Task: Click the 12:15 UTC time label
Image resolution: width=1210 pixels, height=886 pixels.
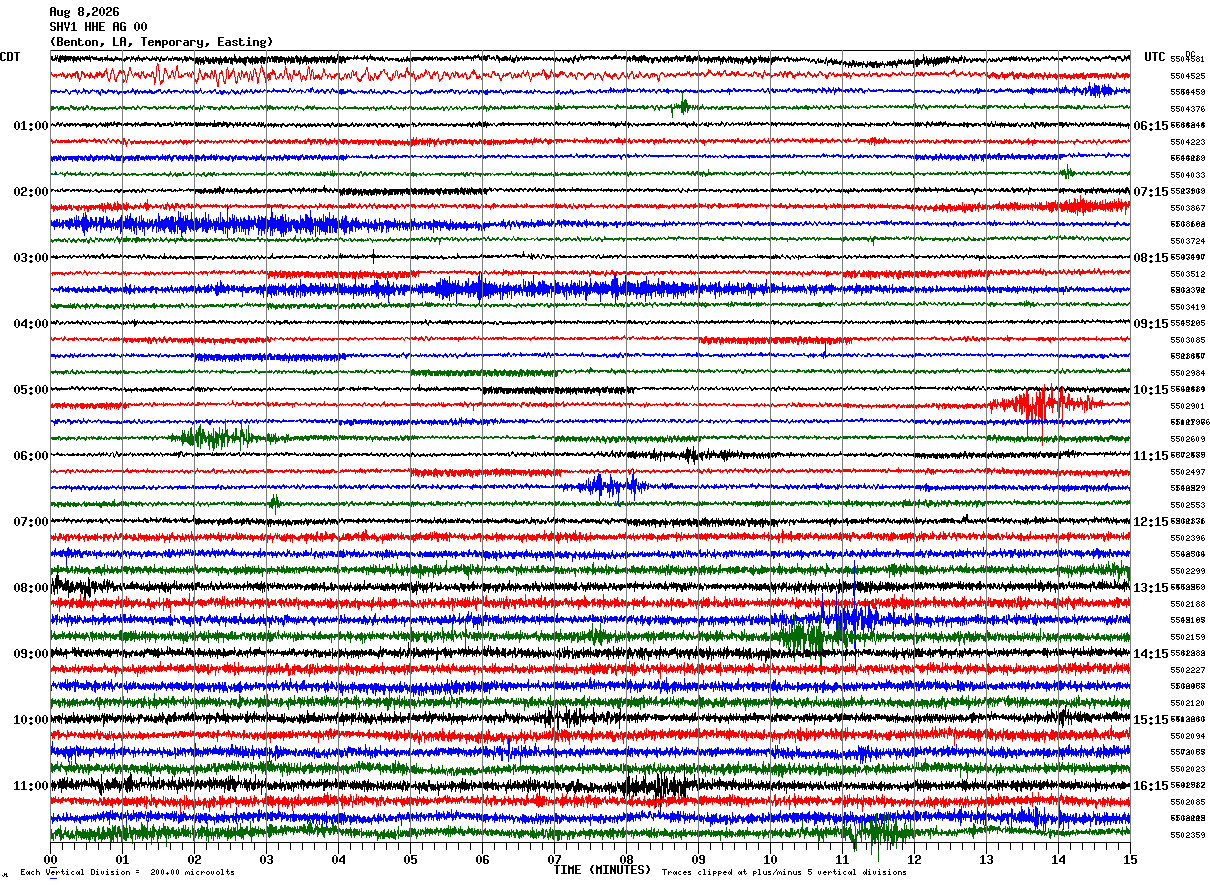Action: [1150, 522]
